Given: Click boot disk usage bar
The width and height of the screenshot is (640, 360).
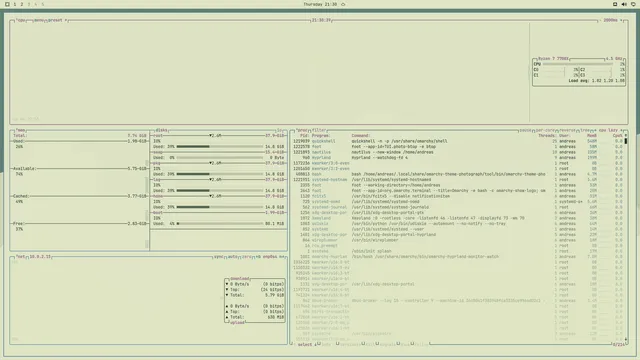Looking at the screenshot, I should [220, 224].
